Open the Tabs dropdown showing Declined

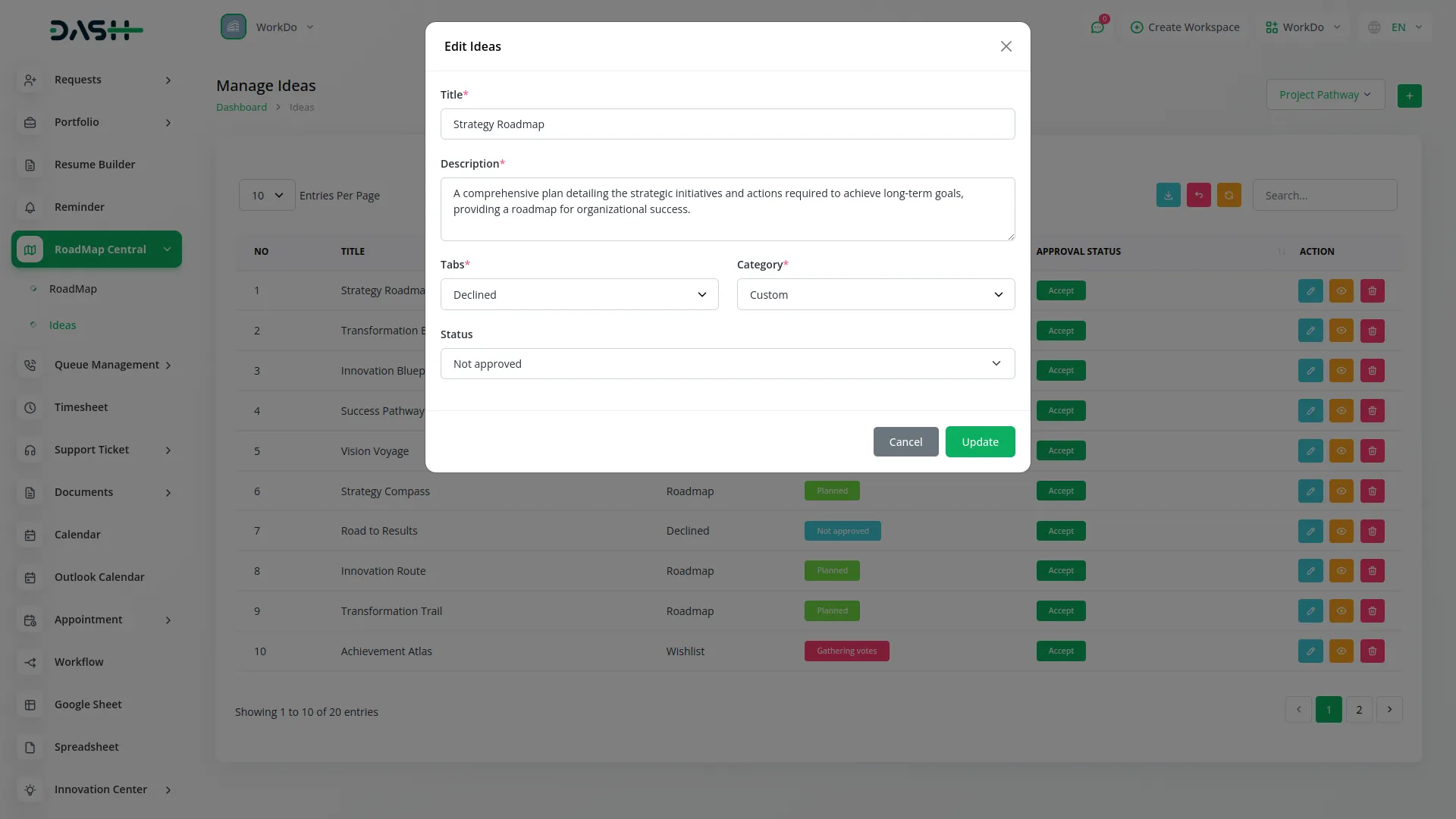579,294
